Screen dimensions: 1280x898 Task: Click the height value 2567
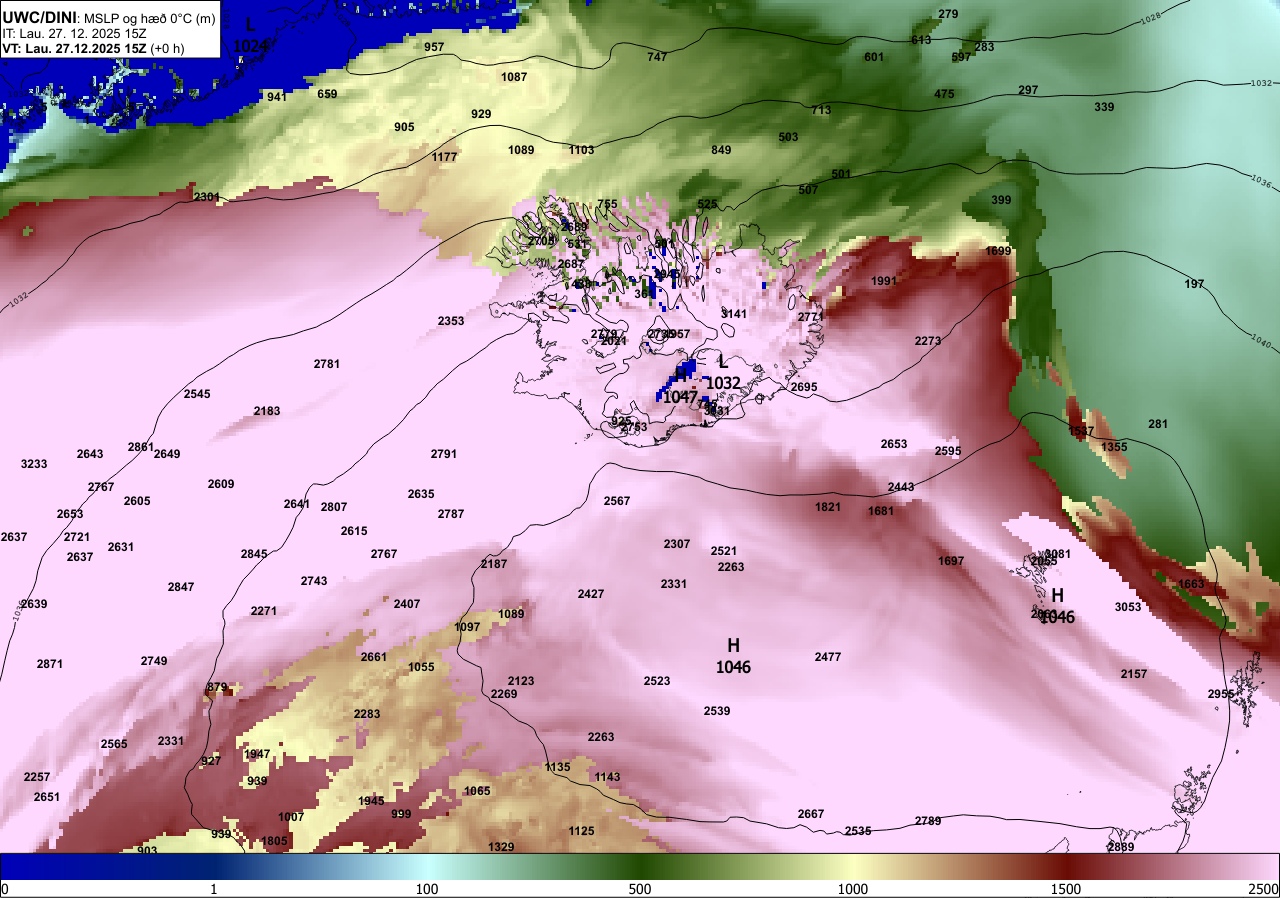pos(617,501)
